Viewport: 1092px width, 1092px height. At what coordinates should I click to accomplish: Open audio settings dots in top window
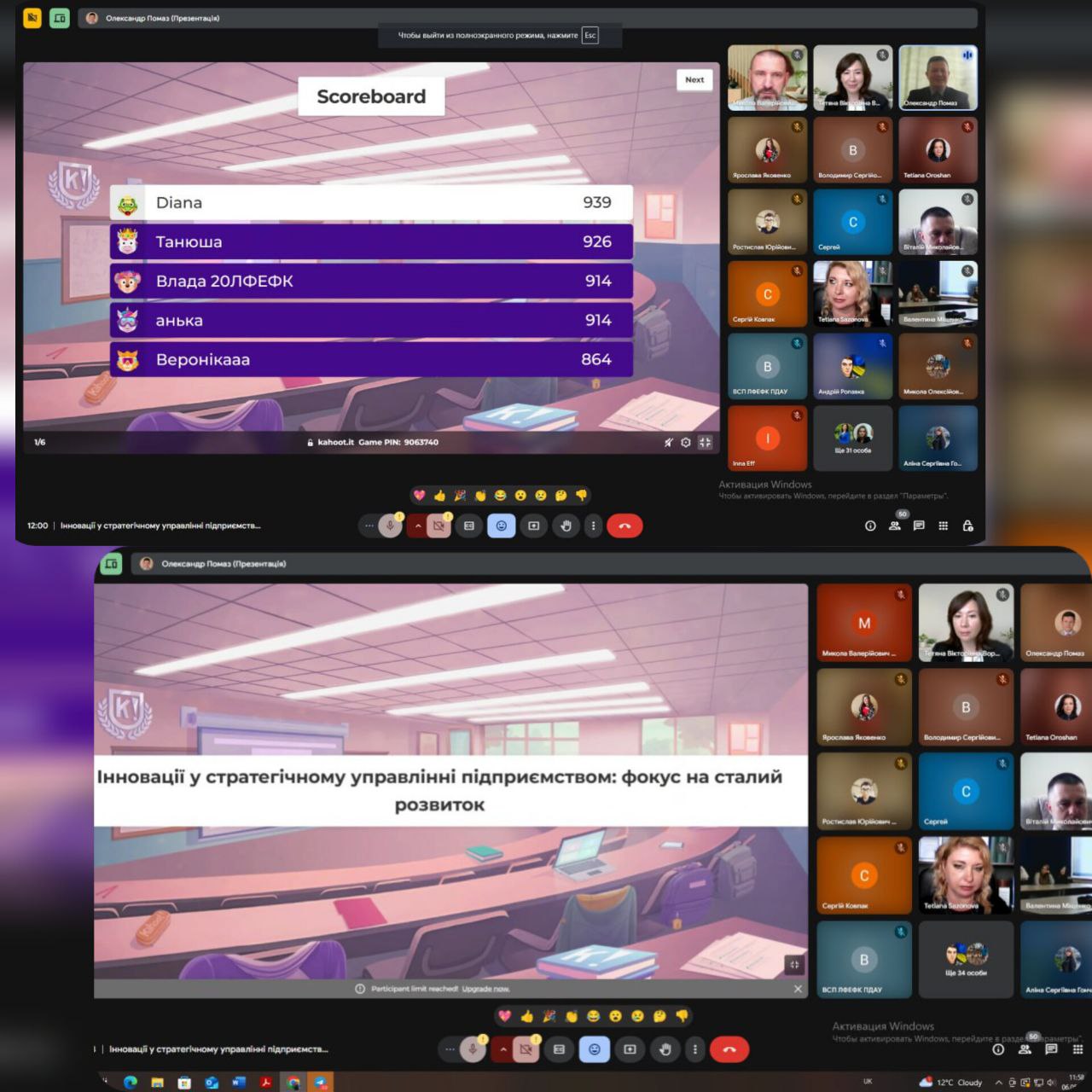click(x=369, y=526)
